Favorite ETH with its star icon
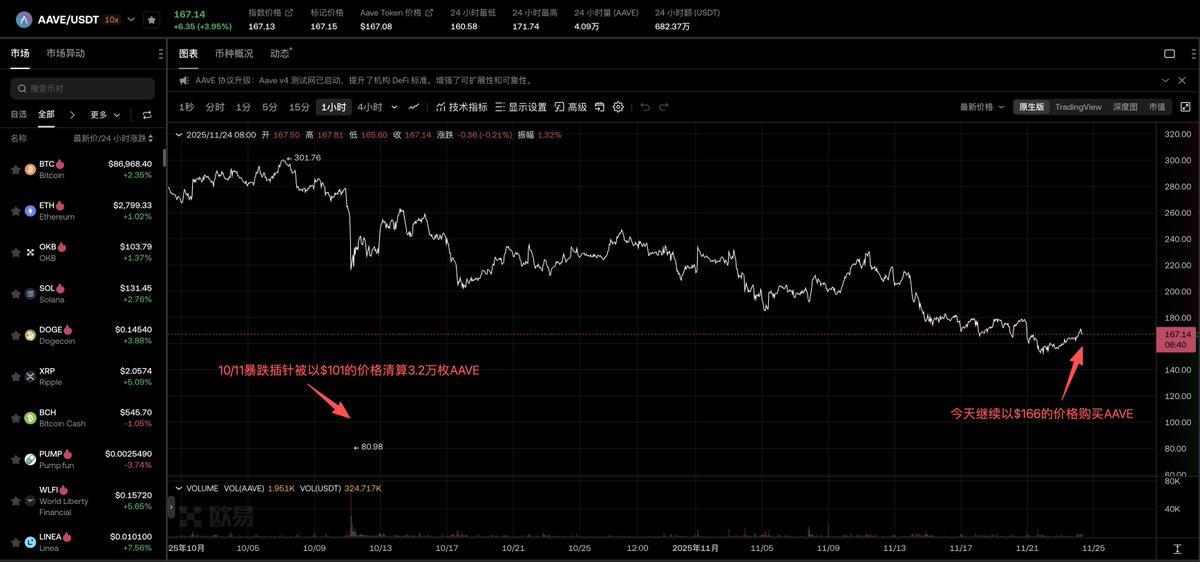Image resolution: width=1200 pixels, height=562 pixels. [x=15, y=211]
